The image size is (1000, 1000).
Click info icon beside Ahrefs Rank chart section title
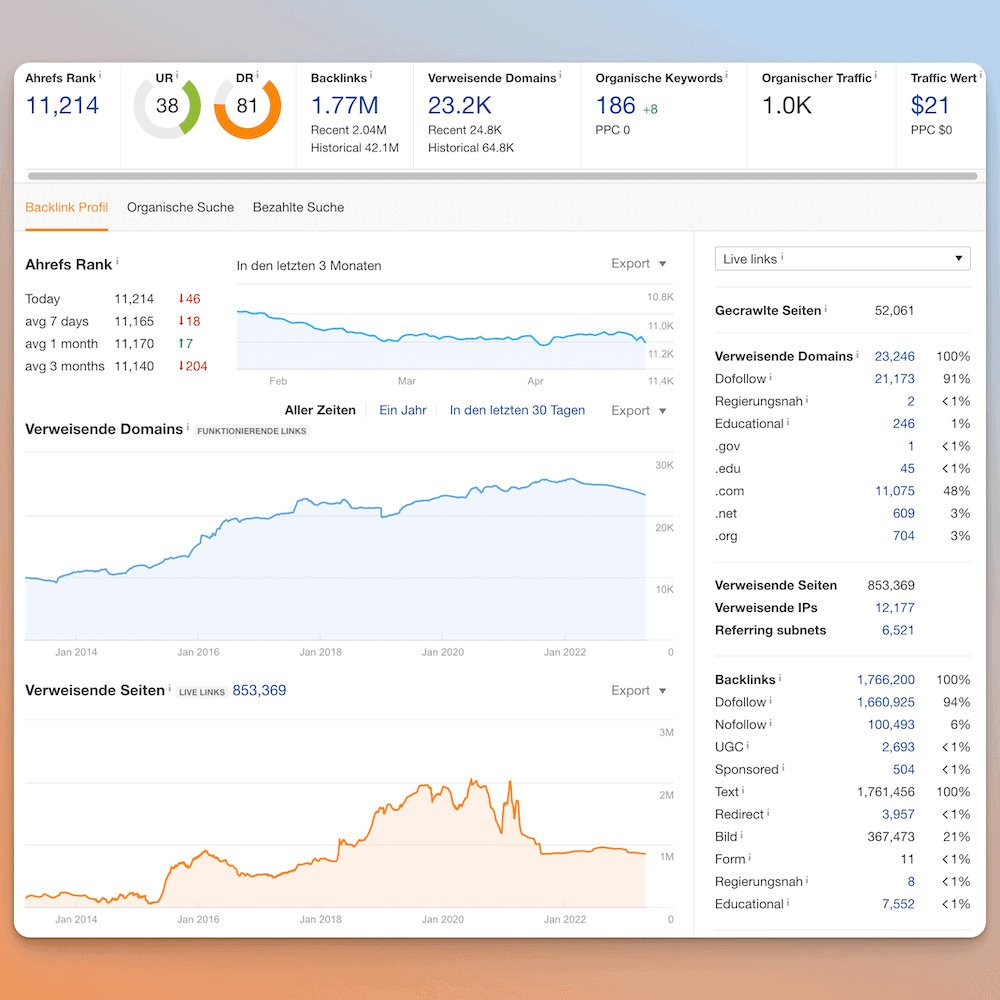click(x=117, y=261)
